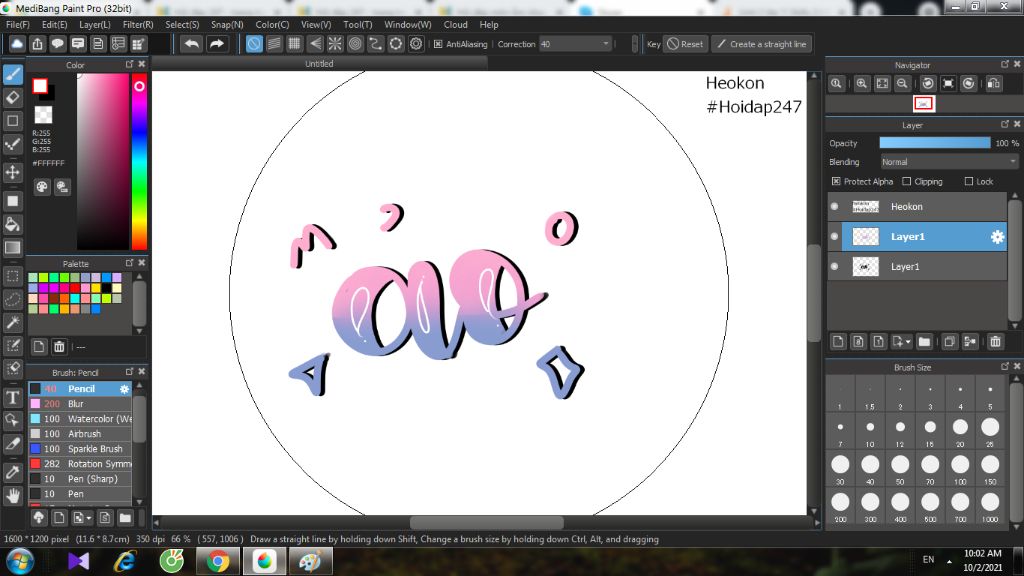Expand add-layer dropdown arrow in Layer panel
1024x576 pixels.
[x=908, y=342]
